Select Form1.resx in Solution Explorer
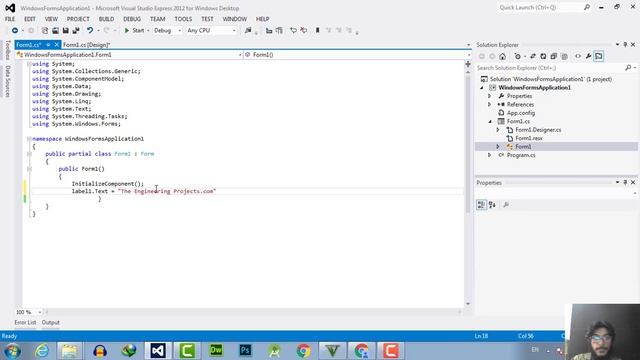Viewport: 640px width, 360px height. coord(529,138)
